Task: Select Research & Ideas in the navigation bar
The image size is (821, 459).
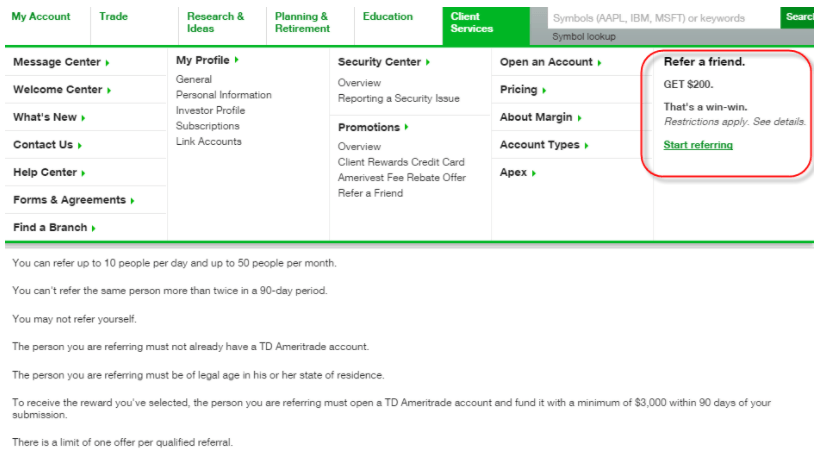Action: 215,23
